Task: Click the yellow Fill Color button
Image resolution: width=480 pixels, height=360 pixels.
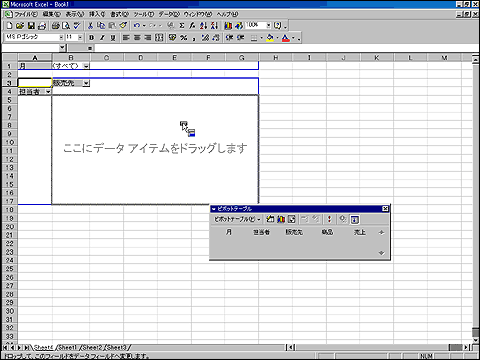Action: (270, 38)
